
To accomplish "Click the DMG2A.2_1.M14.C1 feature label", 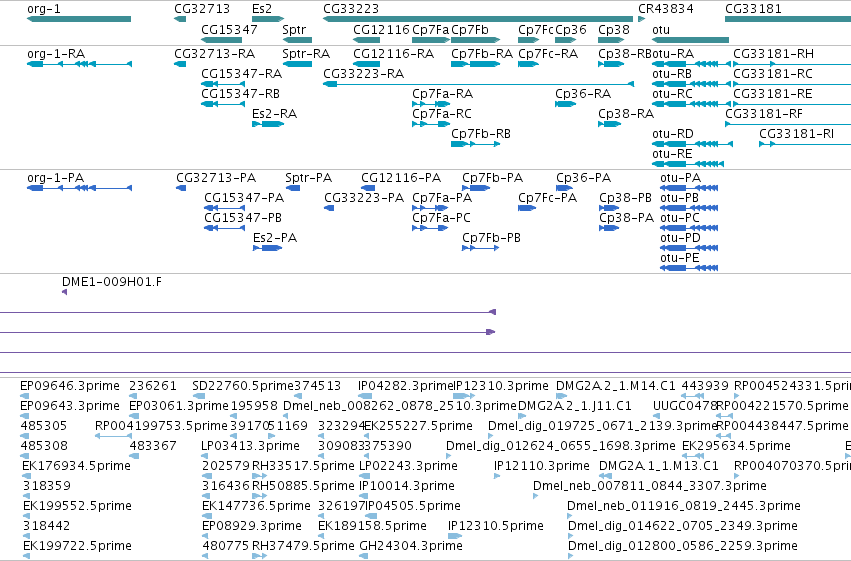I will point(615,386).
